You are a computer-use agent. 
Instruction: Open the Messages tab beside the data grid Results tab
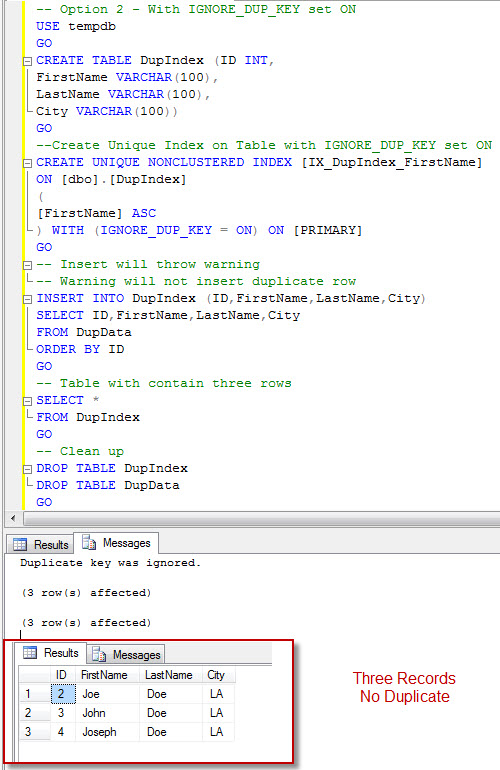(126, 655)
